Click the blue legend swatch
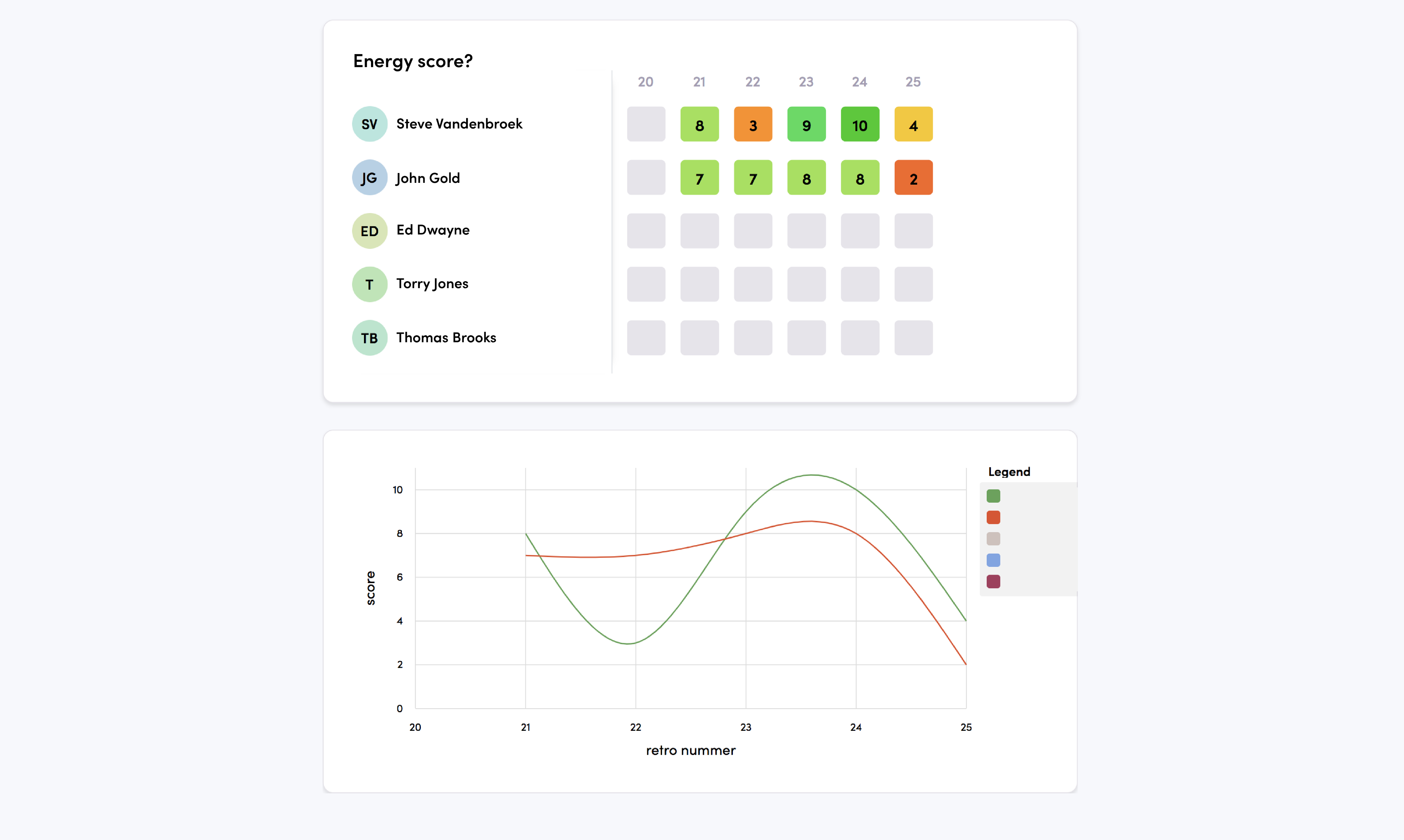 [x=993, y=560]
